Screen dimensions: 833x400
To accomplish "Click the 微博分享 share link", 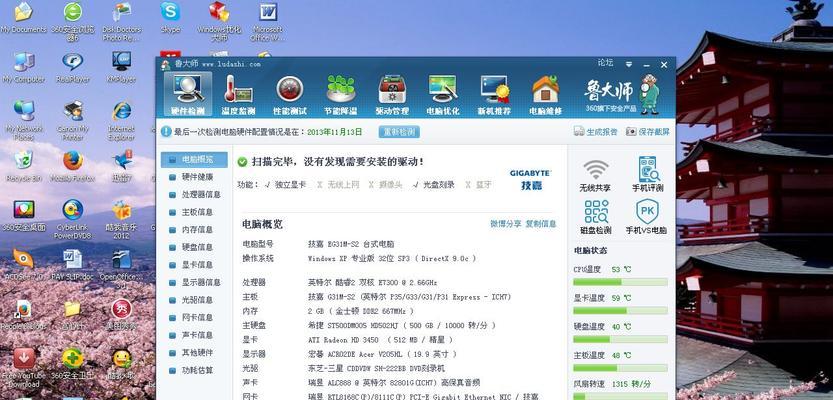I will (x=505, y=224).
